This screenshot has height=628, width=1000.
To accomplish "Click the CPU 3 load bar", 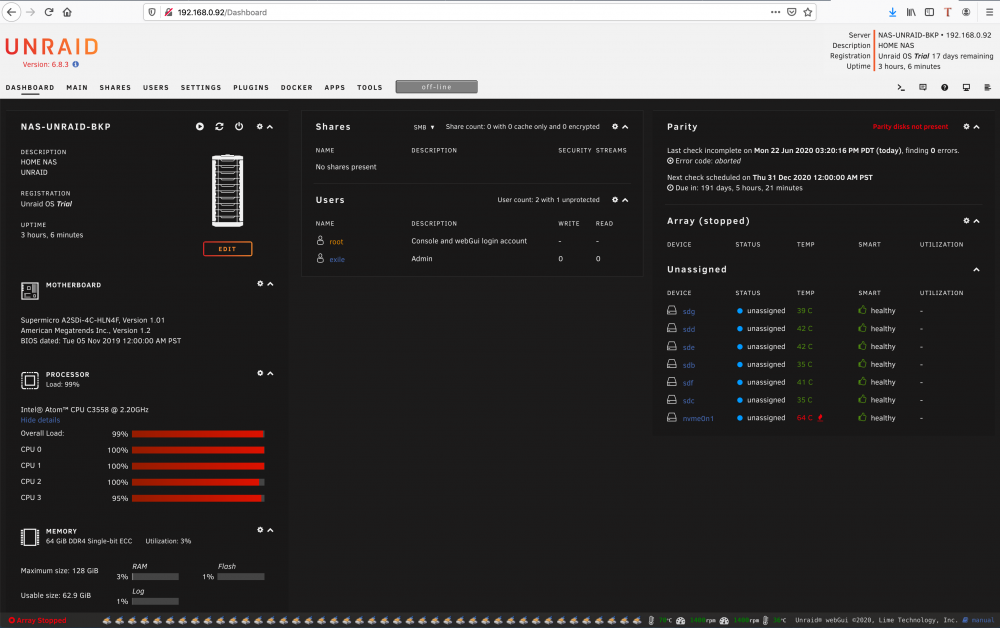I will 198,498.
